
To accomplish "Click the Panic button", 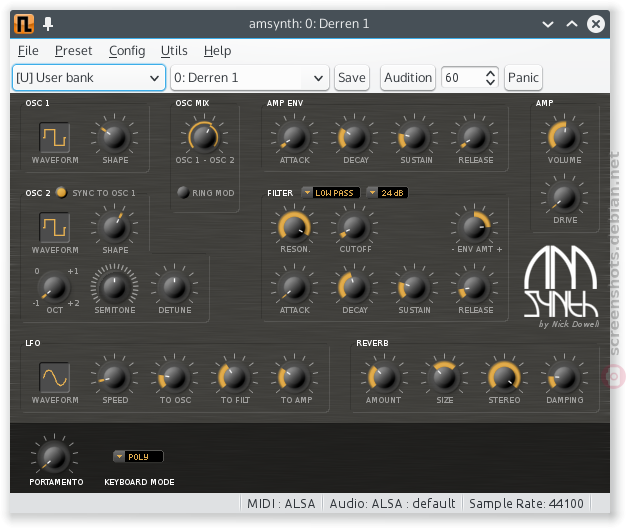I will click(x=523, y=77).
